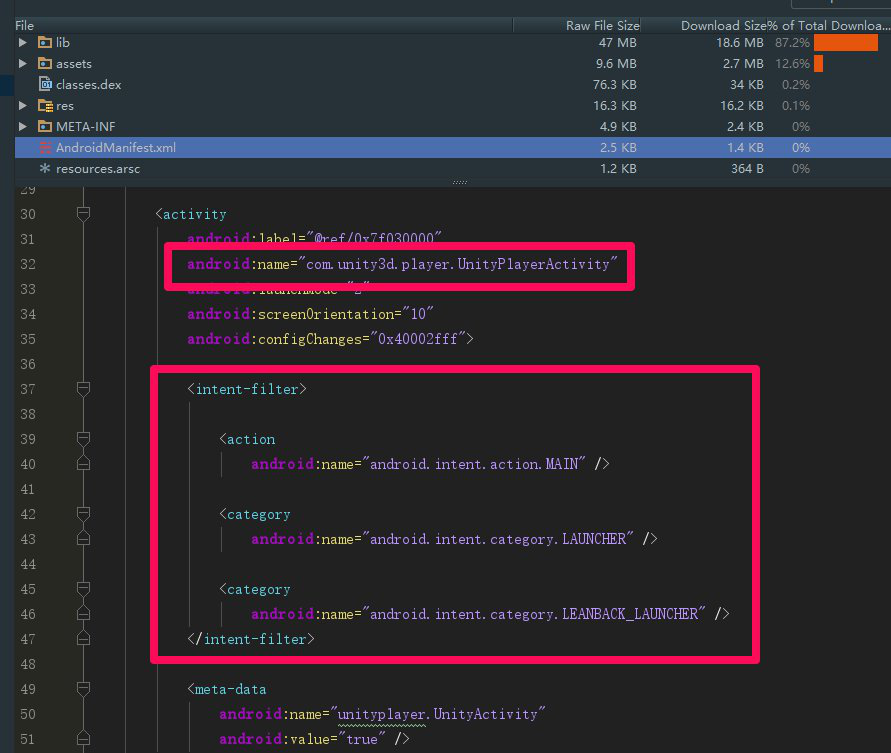Expand the lib folder node
Image resolution: width=891 pixels, height=753 pixels.
pyautogui.click(x=24, y=42)
